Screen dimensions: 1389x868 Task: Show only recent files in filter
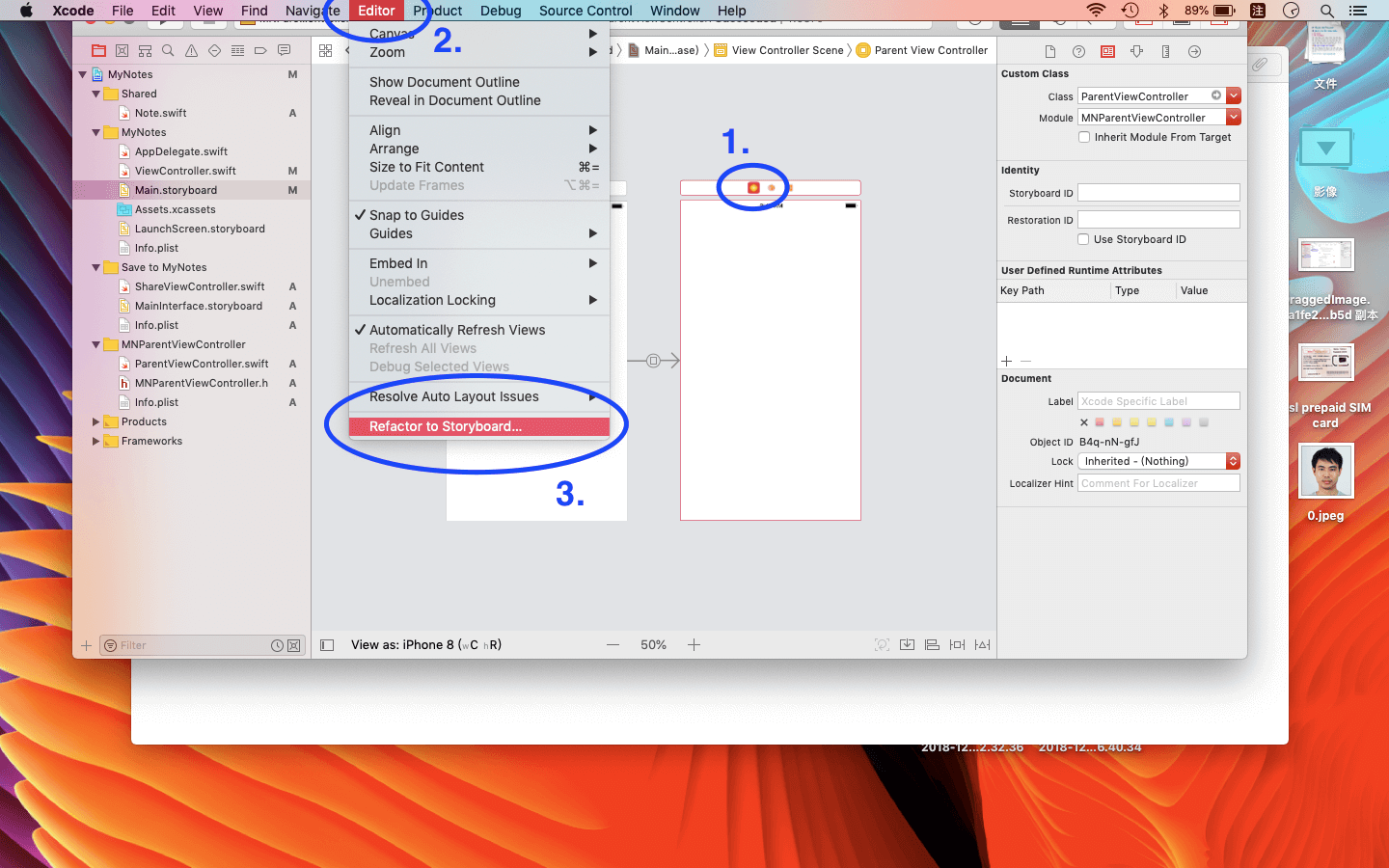pos(278,645)
